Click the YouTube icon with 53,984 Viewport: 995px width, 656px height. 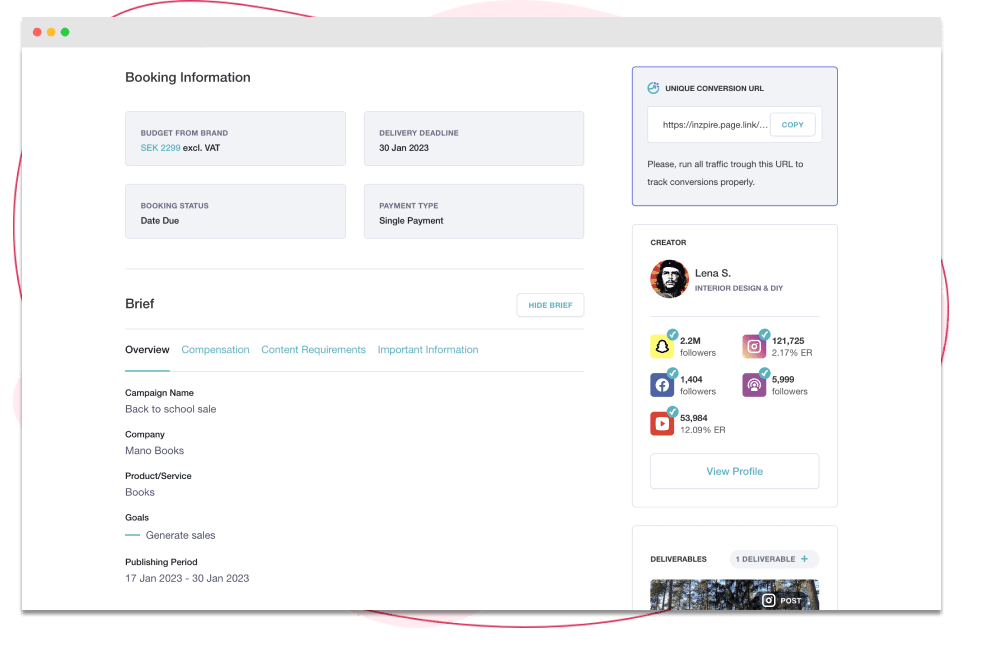click(662, 424)
